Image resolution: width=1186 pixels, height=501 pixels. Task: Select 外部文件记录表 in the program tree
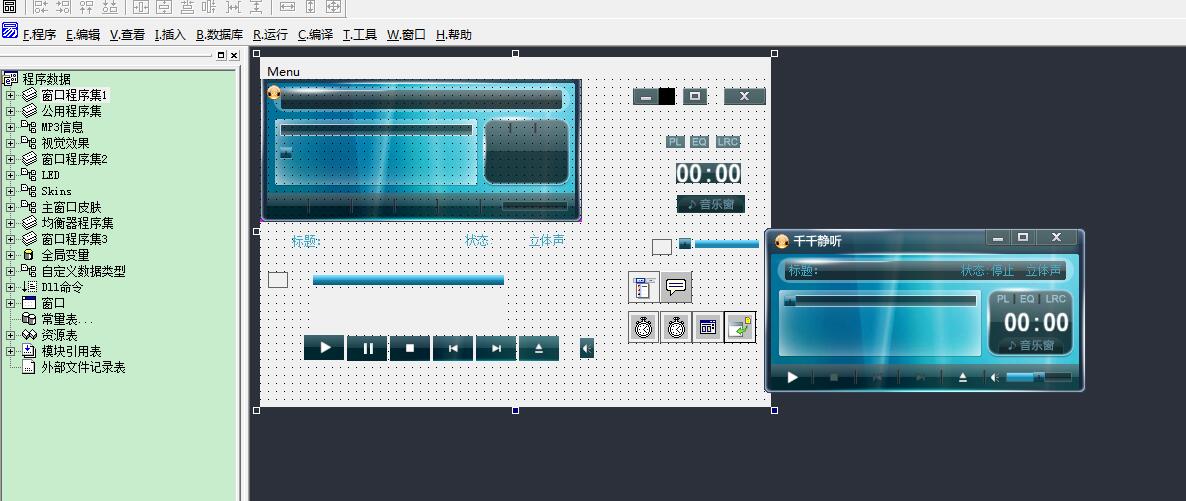[x=82, y=367]
